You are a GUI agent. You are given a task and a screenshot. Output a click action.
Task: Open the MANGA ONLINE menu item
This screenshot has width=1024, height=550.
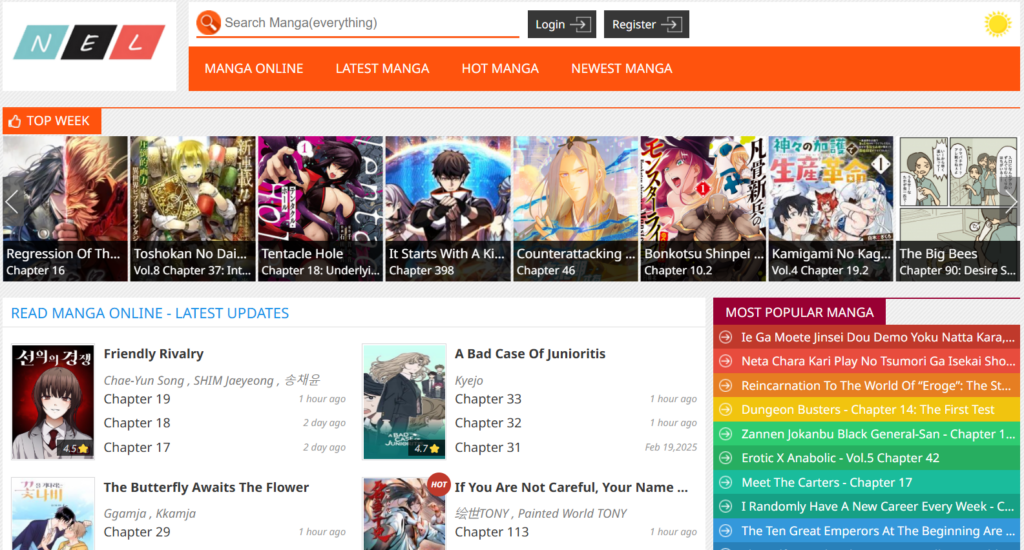(253, 69)
